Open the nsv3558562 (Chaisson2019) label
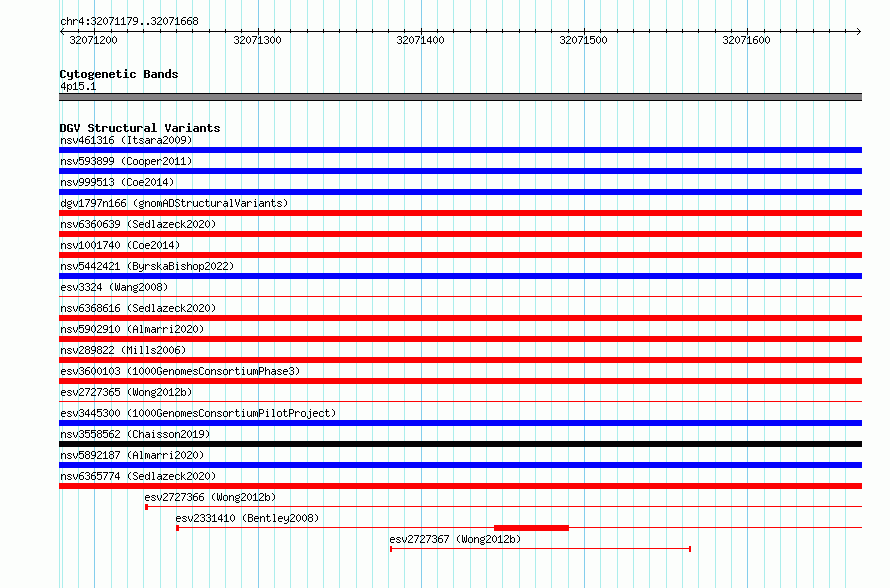The height and width of the screenshot is (588, 890). click(x=135, y=434)
